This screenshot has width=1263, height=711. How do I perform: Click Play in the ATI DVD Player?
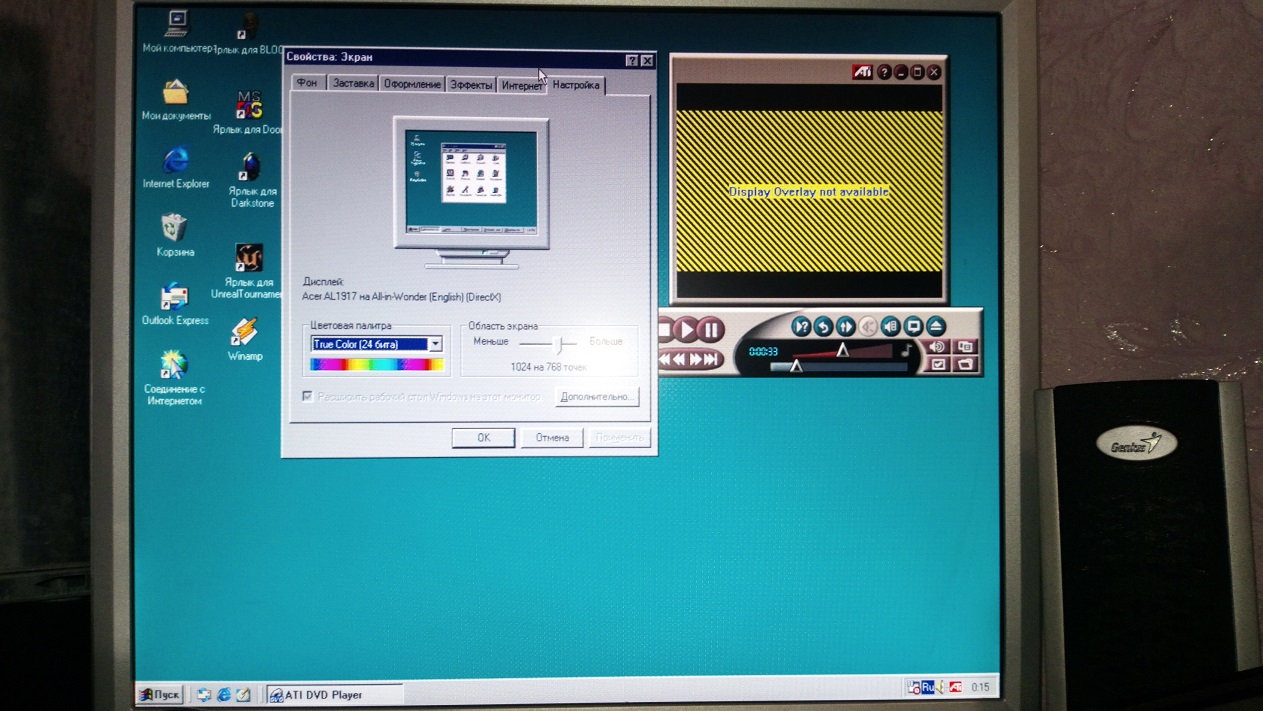[x=687, y=329]
